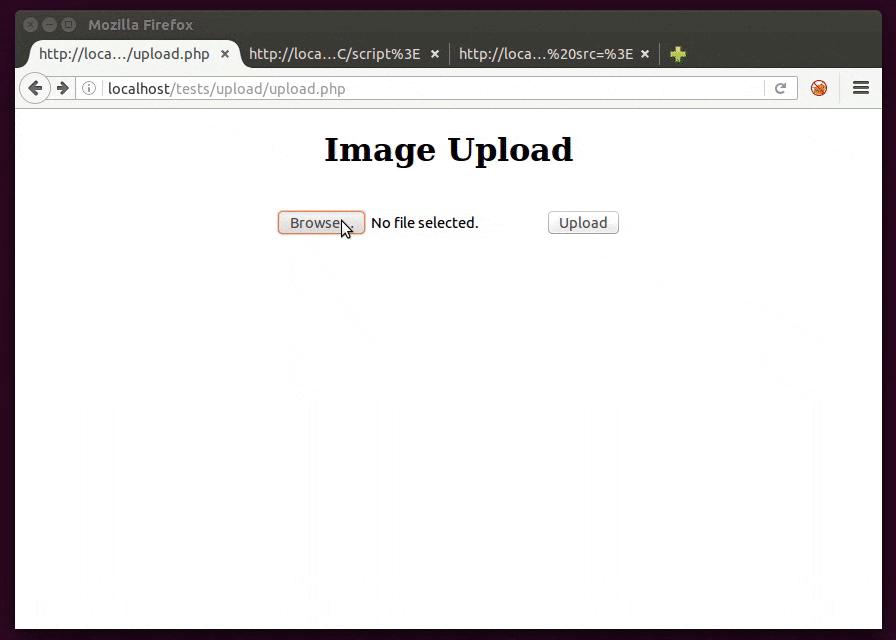Screen dimensions: 896x640
Task: Click the Browse file button
Action: point(321,223)
